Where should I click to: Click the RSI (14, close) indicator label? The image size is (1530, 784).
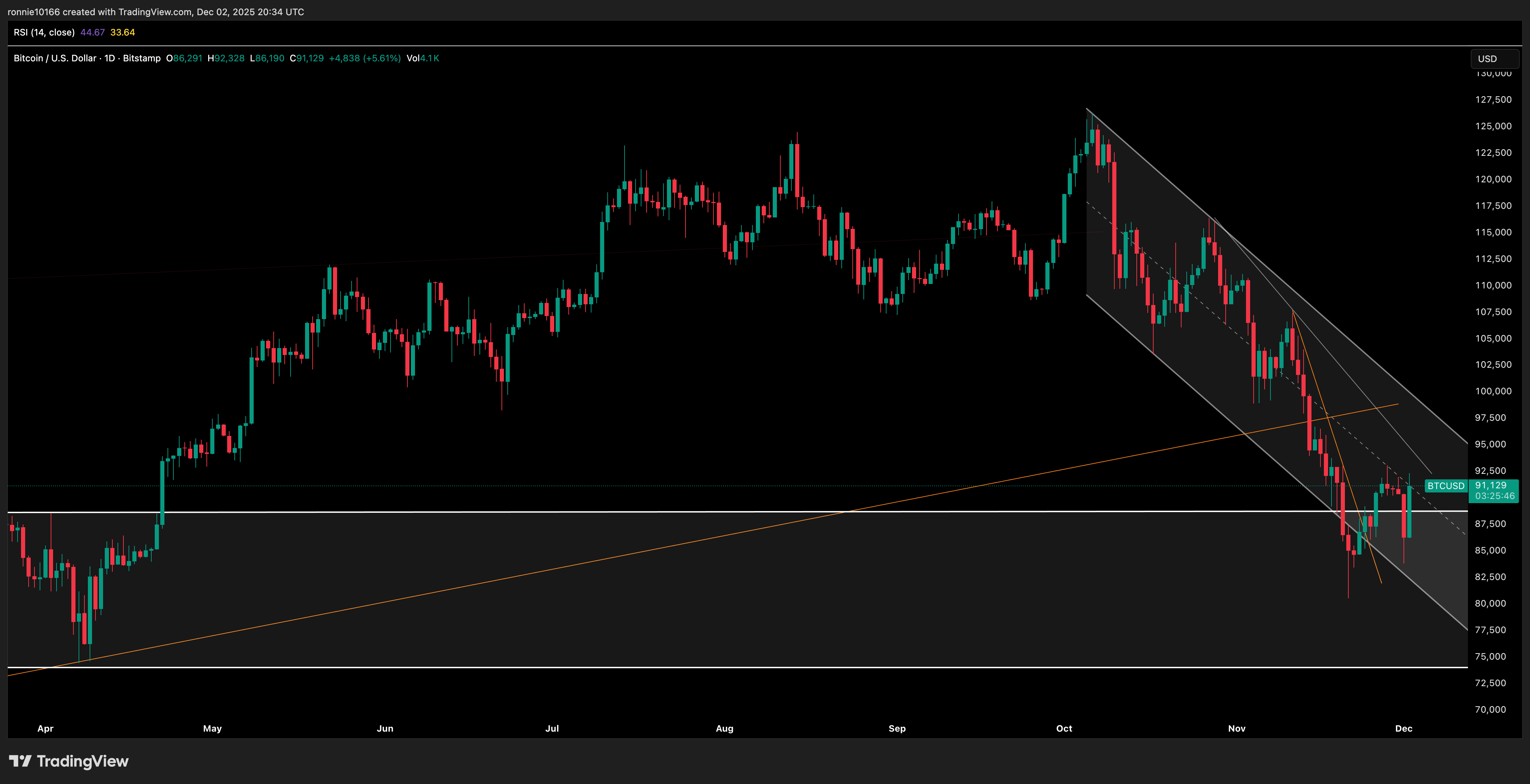pos(43,33)
